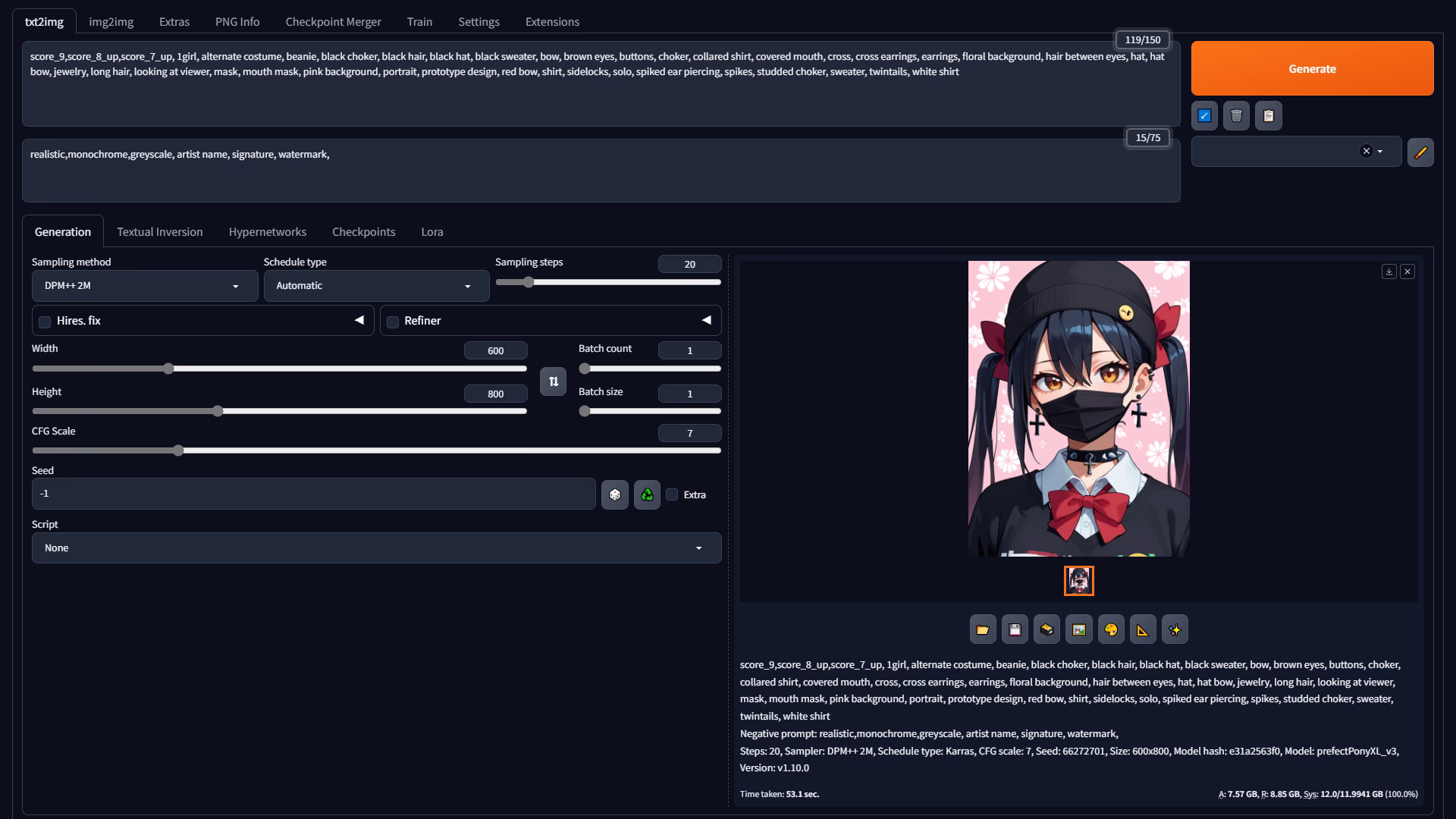Screen dimensions: 1456x819
Task: Switch to Hypernetworks sub-tab
Action: tap(268, 231)
